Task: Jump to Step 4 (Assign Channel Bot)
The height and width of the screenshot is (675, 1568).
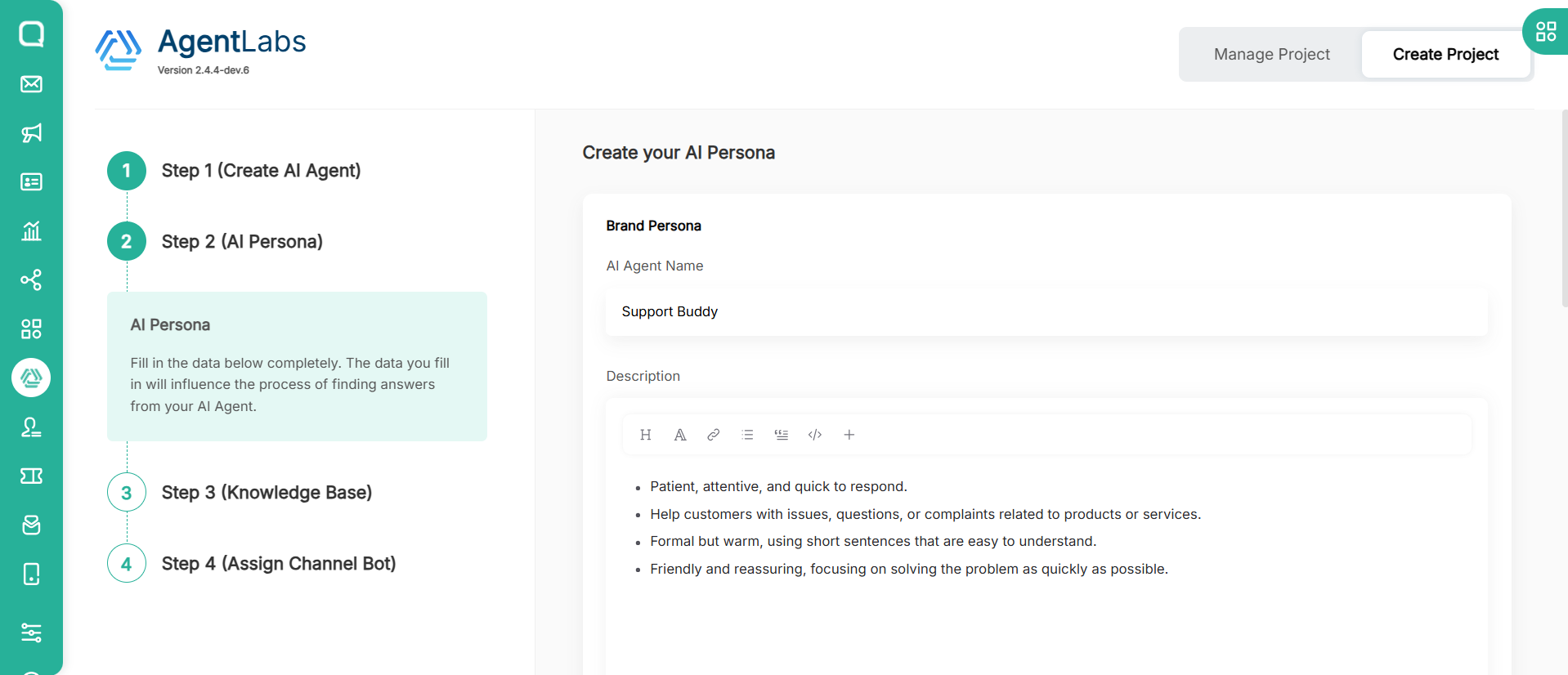Action: click(278, 564)
